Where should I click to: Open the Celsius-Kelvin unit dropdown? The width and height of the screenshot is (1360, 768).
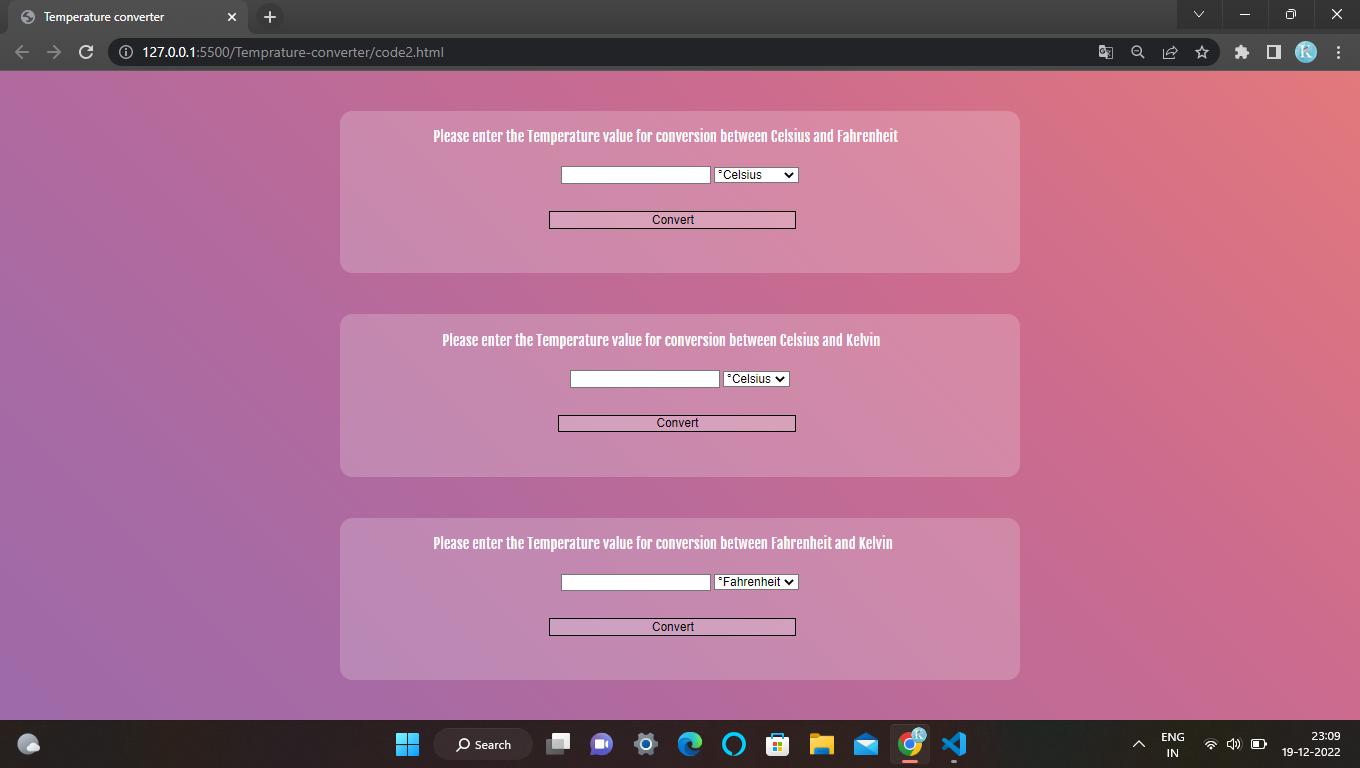(756, 378)
